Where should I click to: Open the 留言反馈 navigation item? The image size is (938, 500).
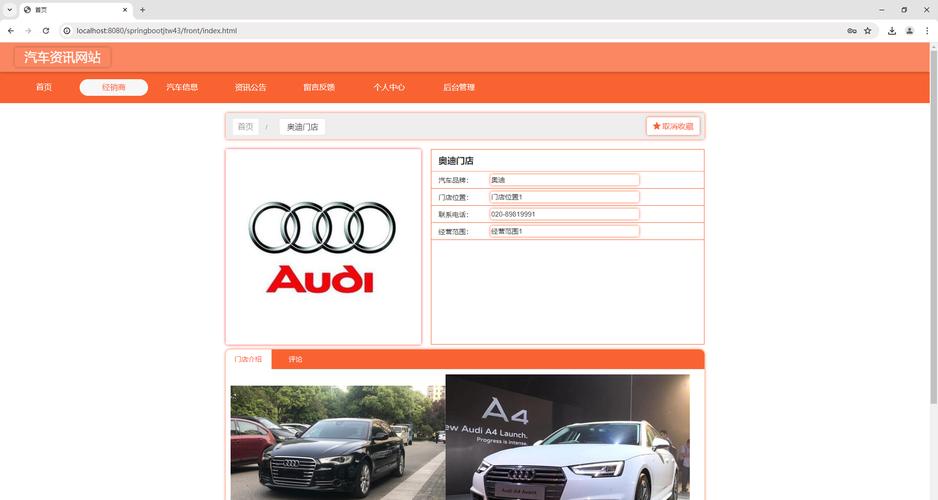pyautogui.click(x=319, y=87)
